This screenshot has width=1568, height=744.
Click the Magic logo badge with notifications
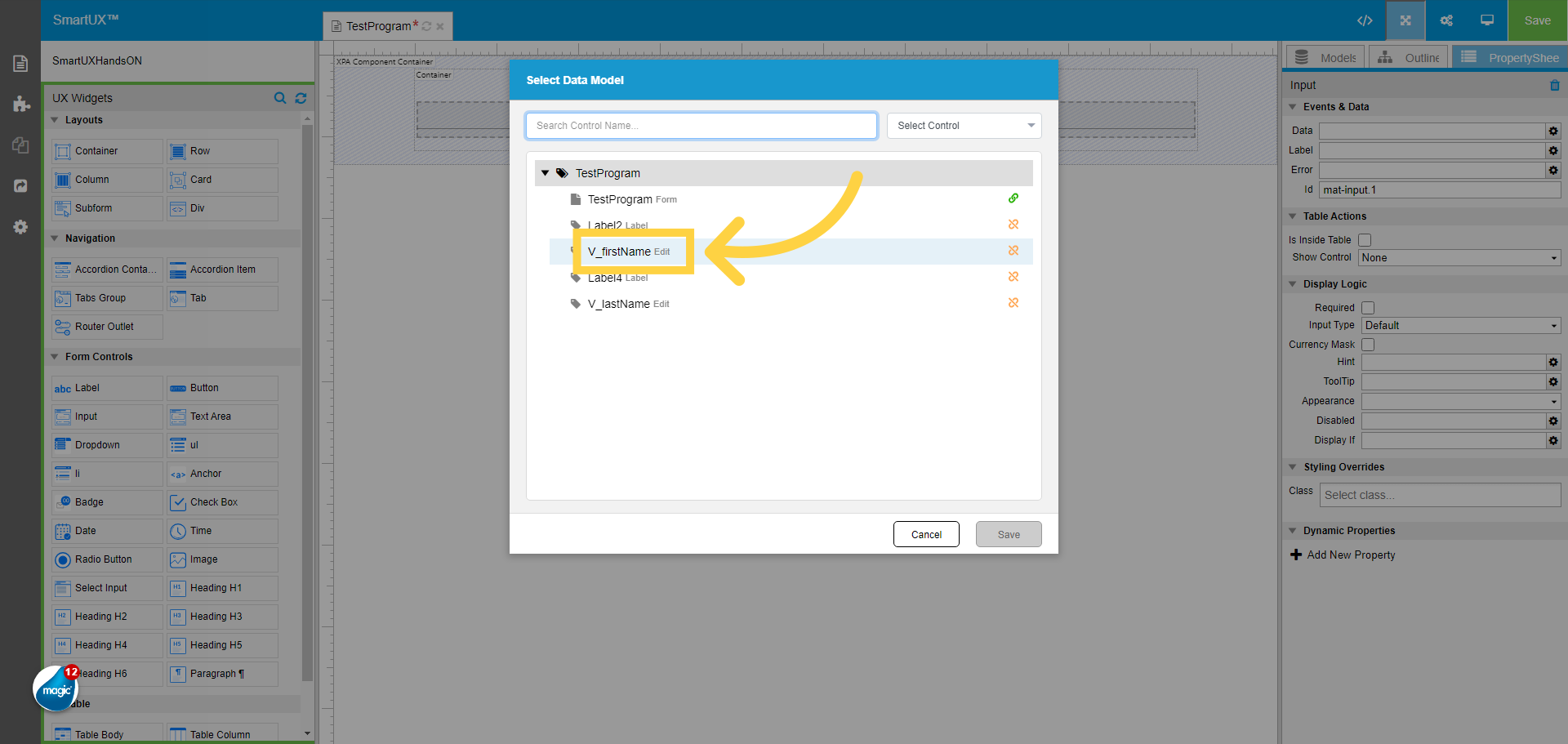coord(56,688)
